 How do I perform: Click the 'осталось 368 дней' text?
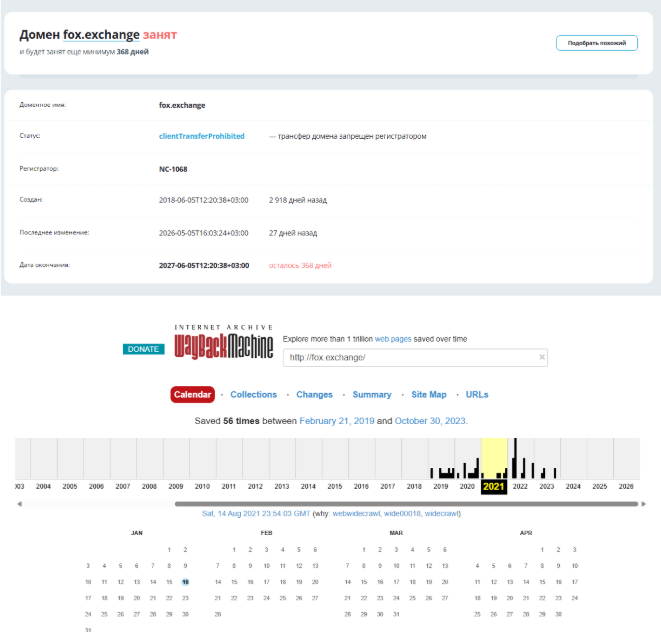(300, 266)
